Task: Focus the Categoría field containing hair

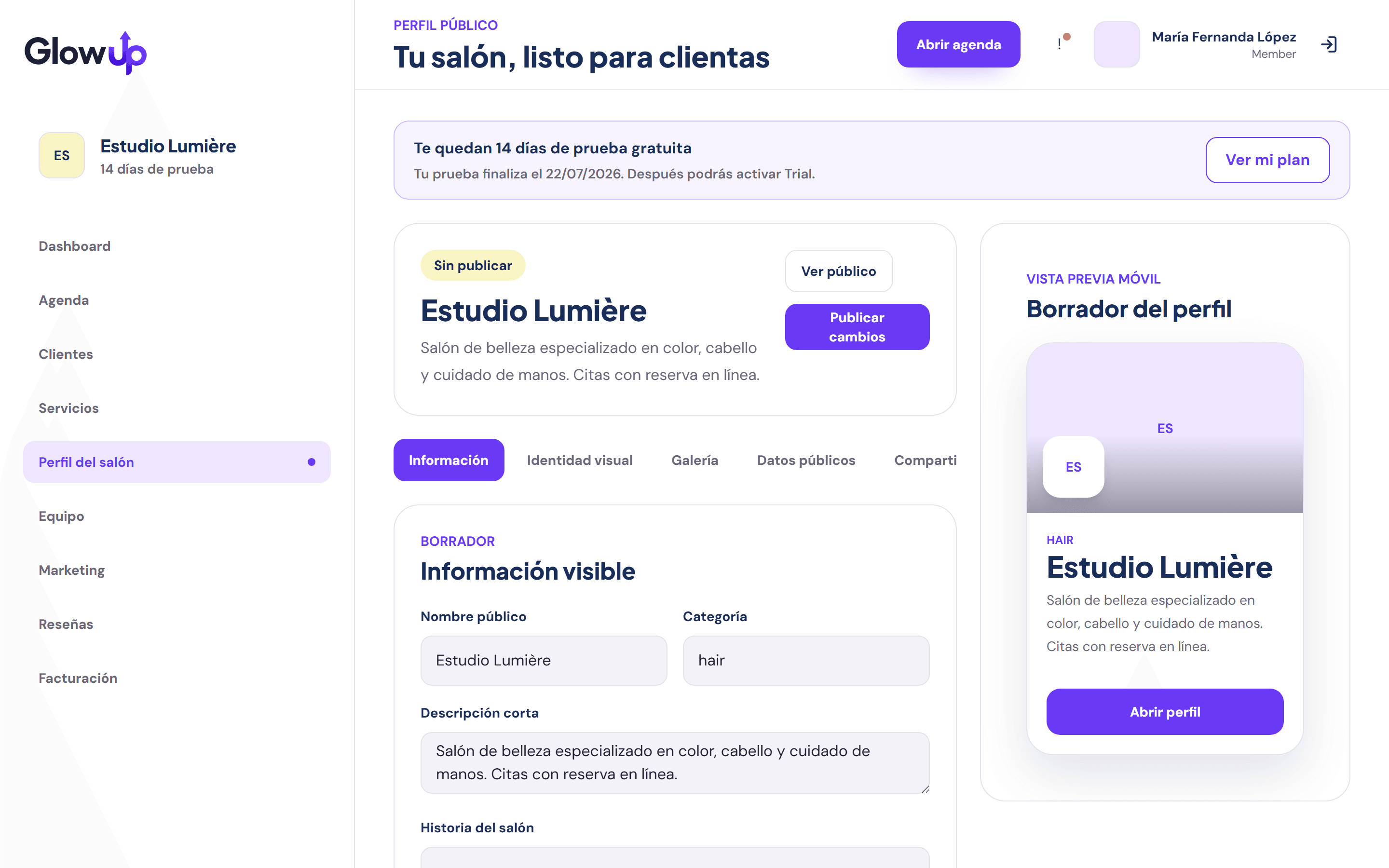Action: [x=806, y=660]
